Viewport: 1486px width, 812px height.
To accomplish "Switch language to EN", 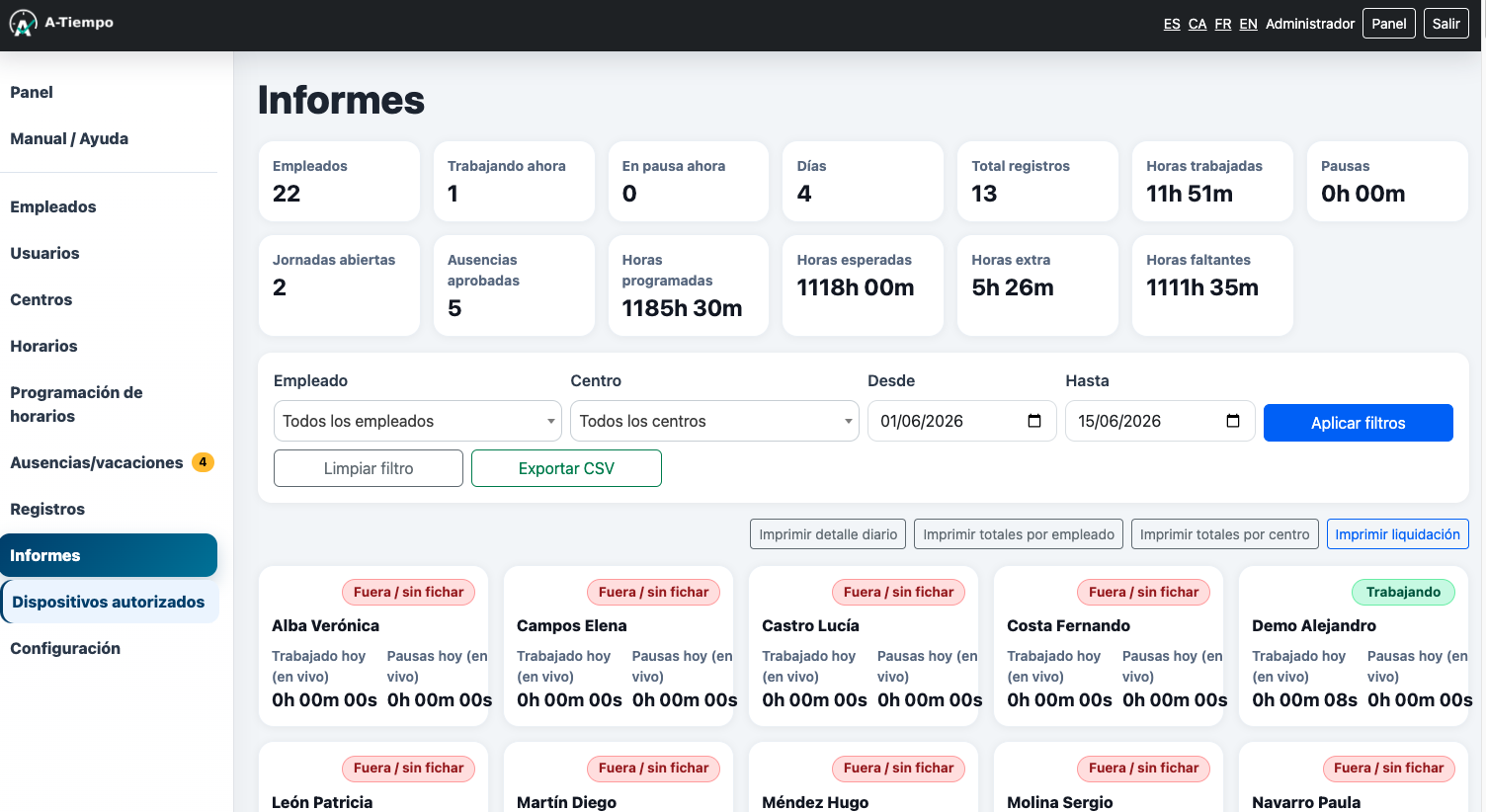I will [1249, 24].
